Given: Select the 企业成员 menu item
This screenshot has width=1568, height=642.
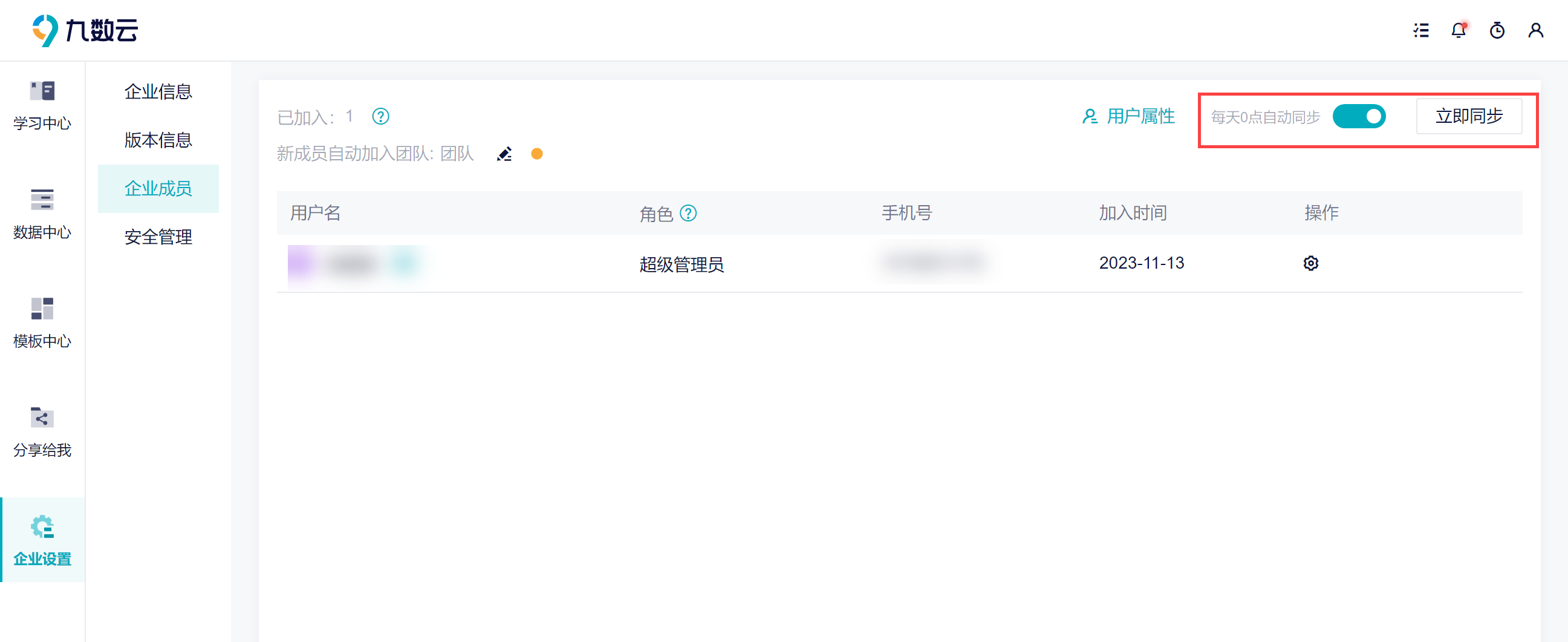Looking at the screenshot, I should click(158, 189).
